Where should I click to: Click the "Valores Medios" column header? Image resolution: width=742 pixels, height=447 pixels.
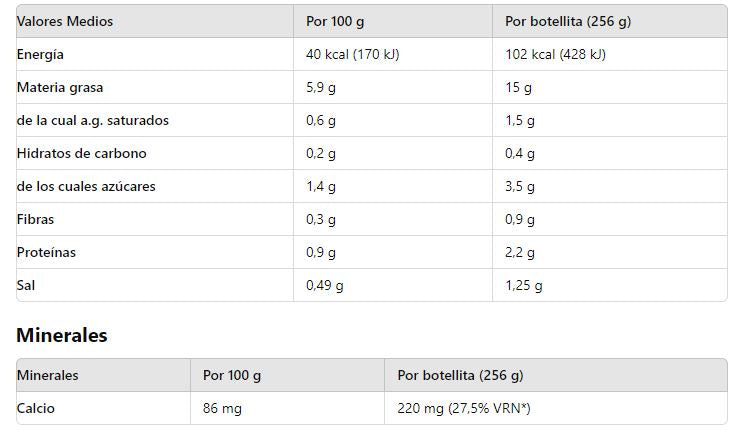65,21
